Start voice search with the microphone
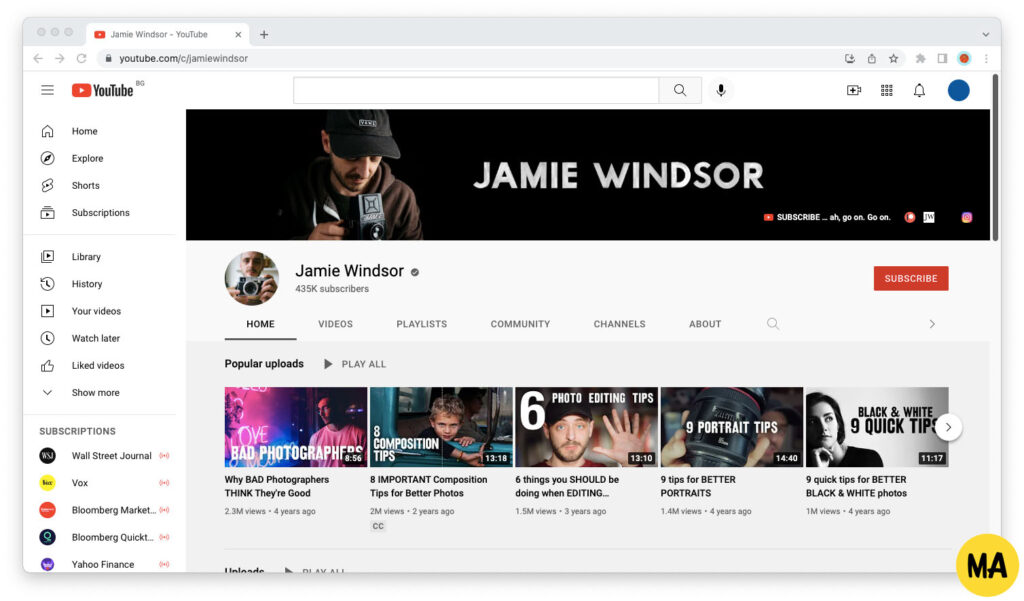Viewport: 1024px width, 601px height. point(721,90)
